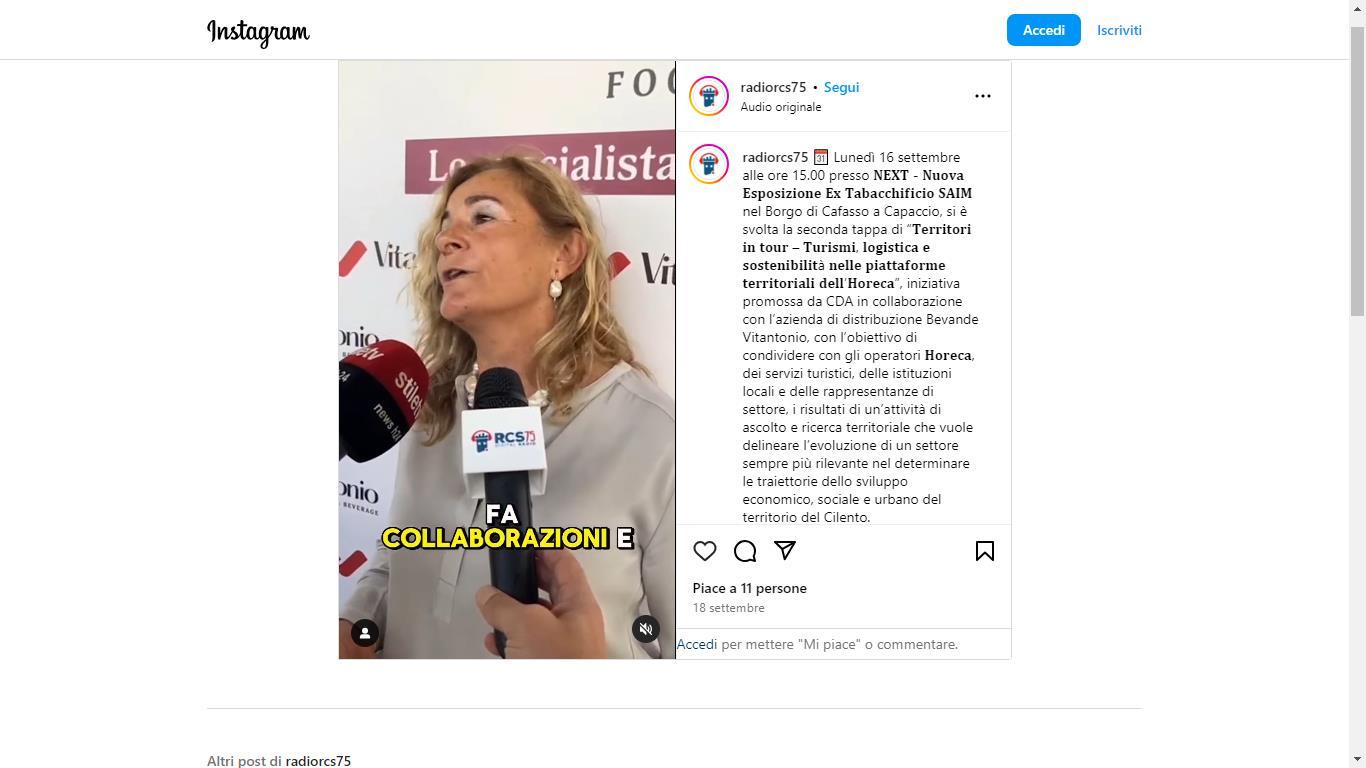
Task: Open radiorcs75 profile picture in post header
Action: coord(709,96)
